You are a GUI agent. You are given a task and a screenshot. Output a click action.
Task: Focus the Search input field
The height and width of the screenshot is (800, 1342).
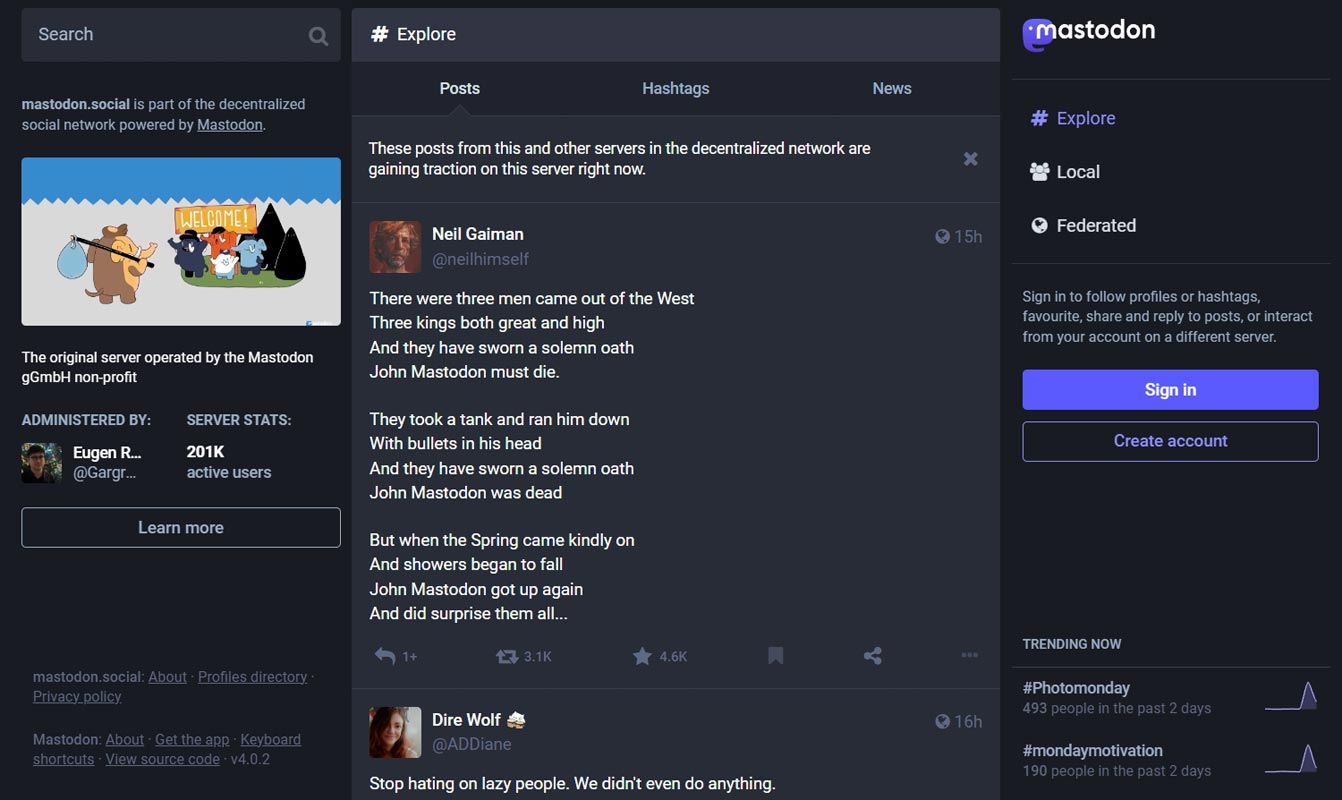click(181, 35)
